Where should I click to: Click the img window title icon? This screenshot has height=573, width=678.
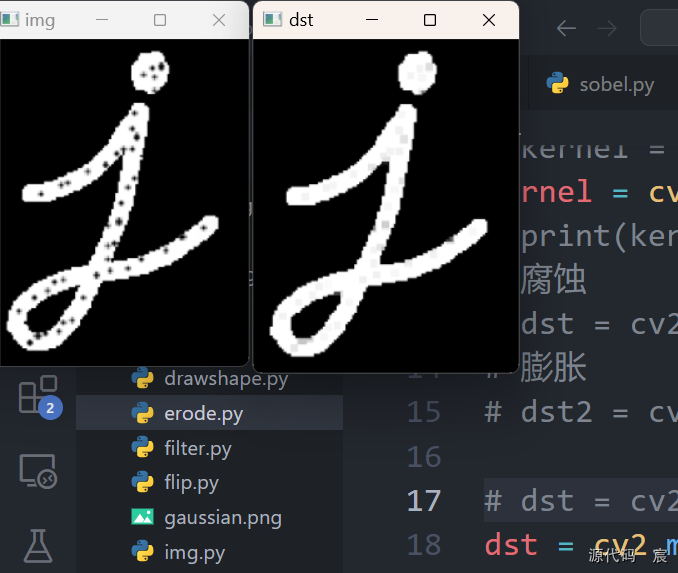10,19
